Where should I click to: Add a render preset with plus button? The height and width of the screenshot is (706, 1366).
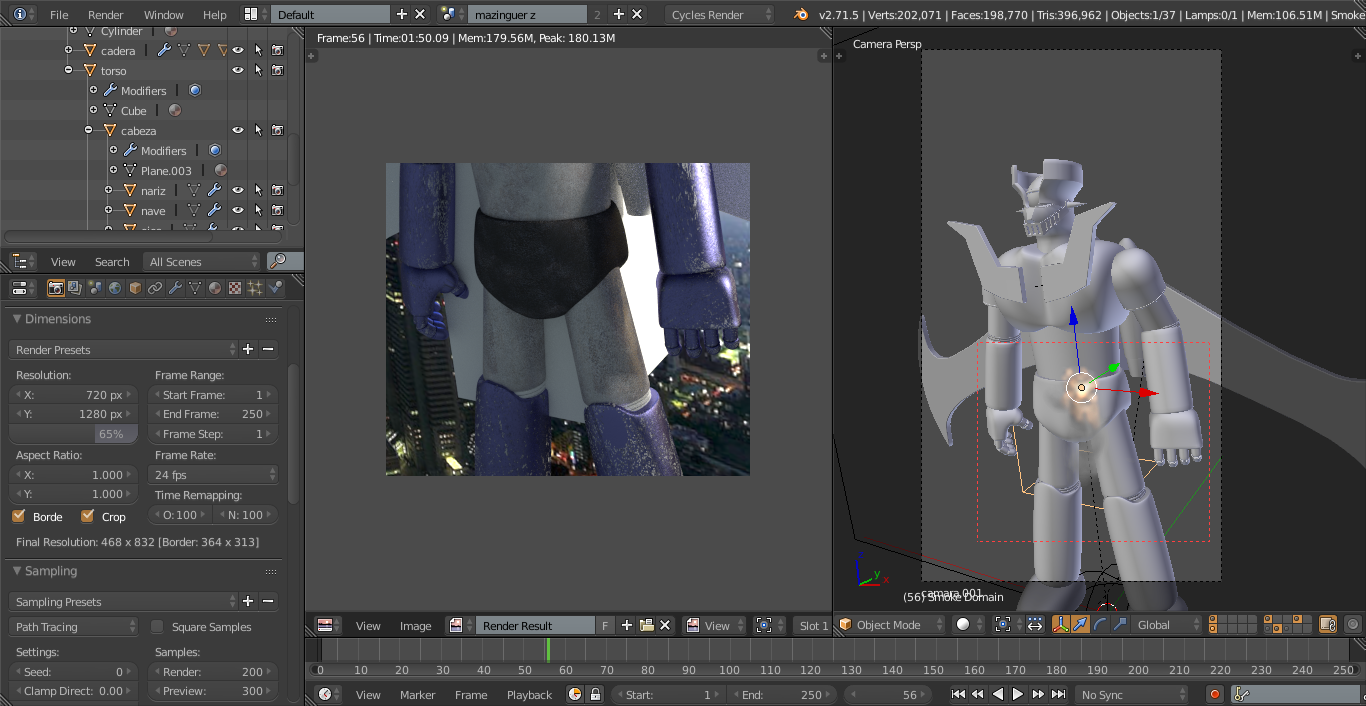tap(248, 349)
